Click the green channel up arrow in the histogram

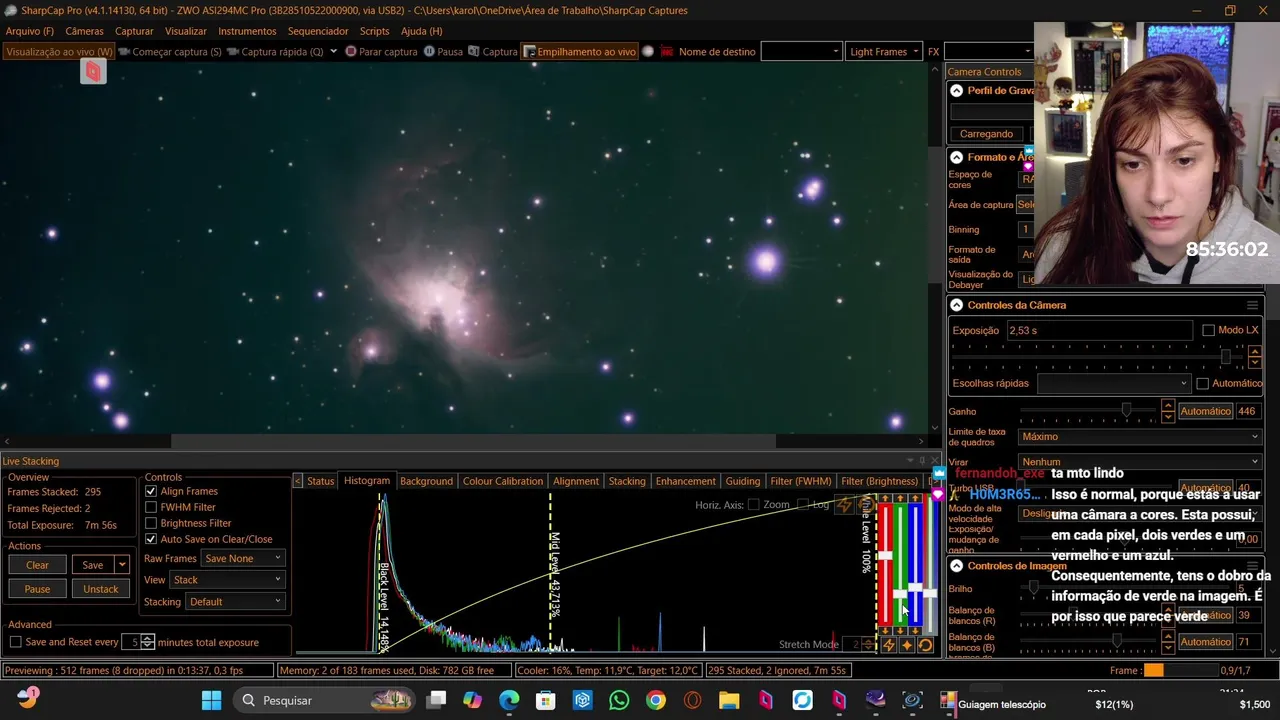click(x=900, y=498)
